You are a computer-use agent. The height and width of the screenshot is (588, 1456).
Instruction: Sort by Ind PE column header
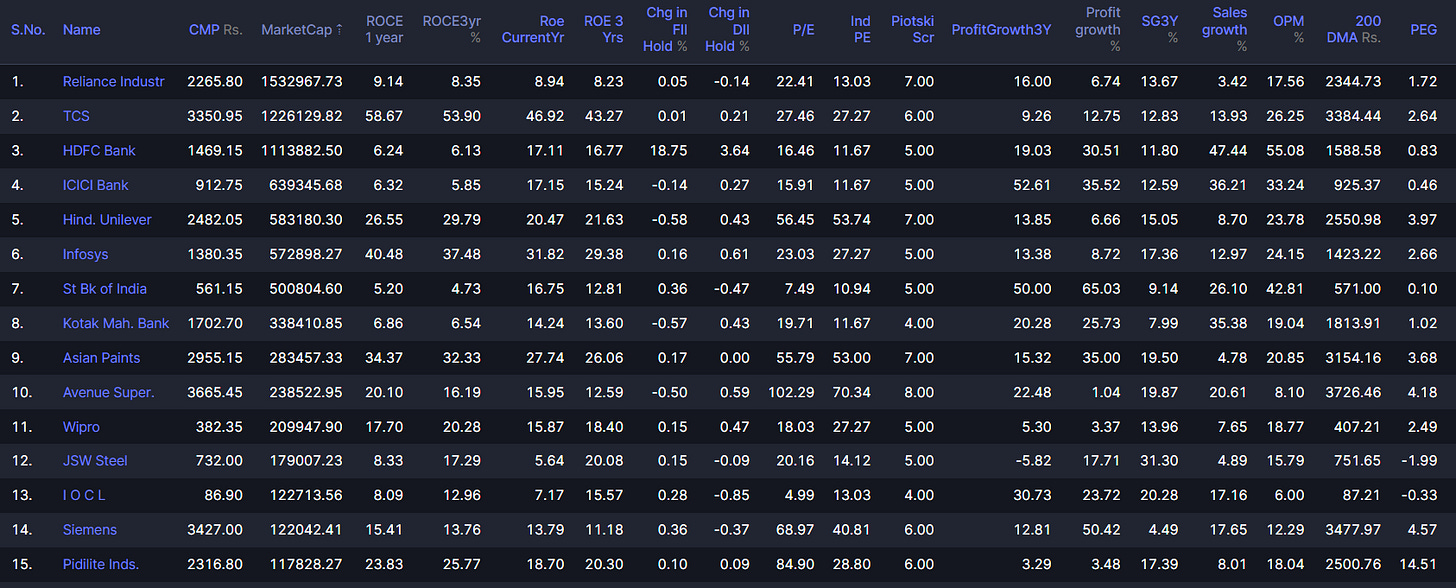pyautogui.click(x=860, y=30)
